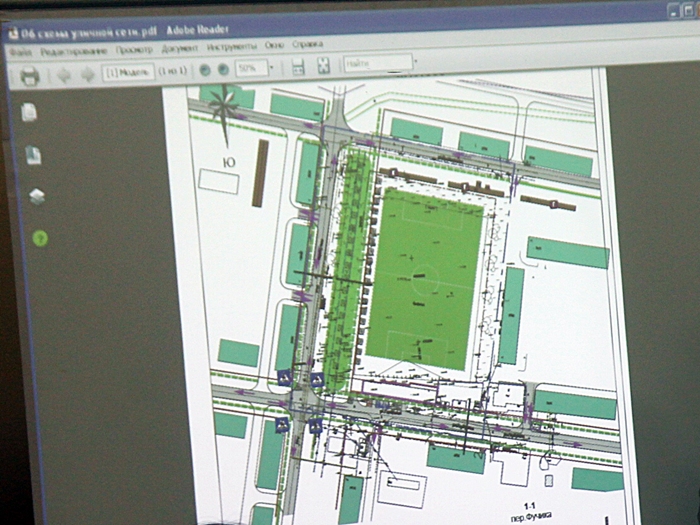This screenshot has height=525, width=700.
Task: Expand the find options dropdown arrow
Action: pyautogui.click(x=416, y=62)
